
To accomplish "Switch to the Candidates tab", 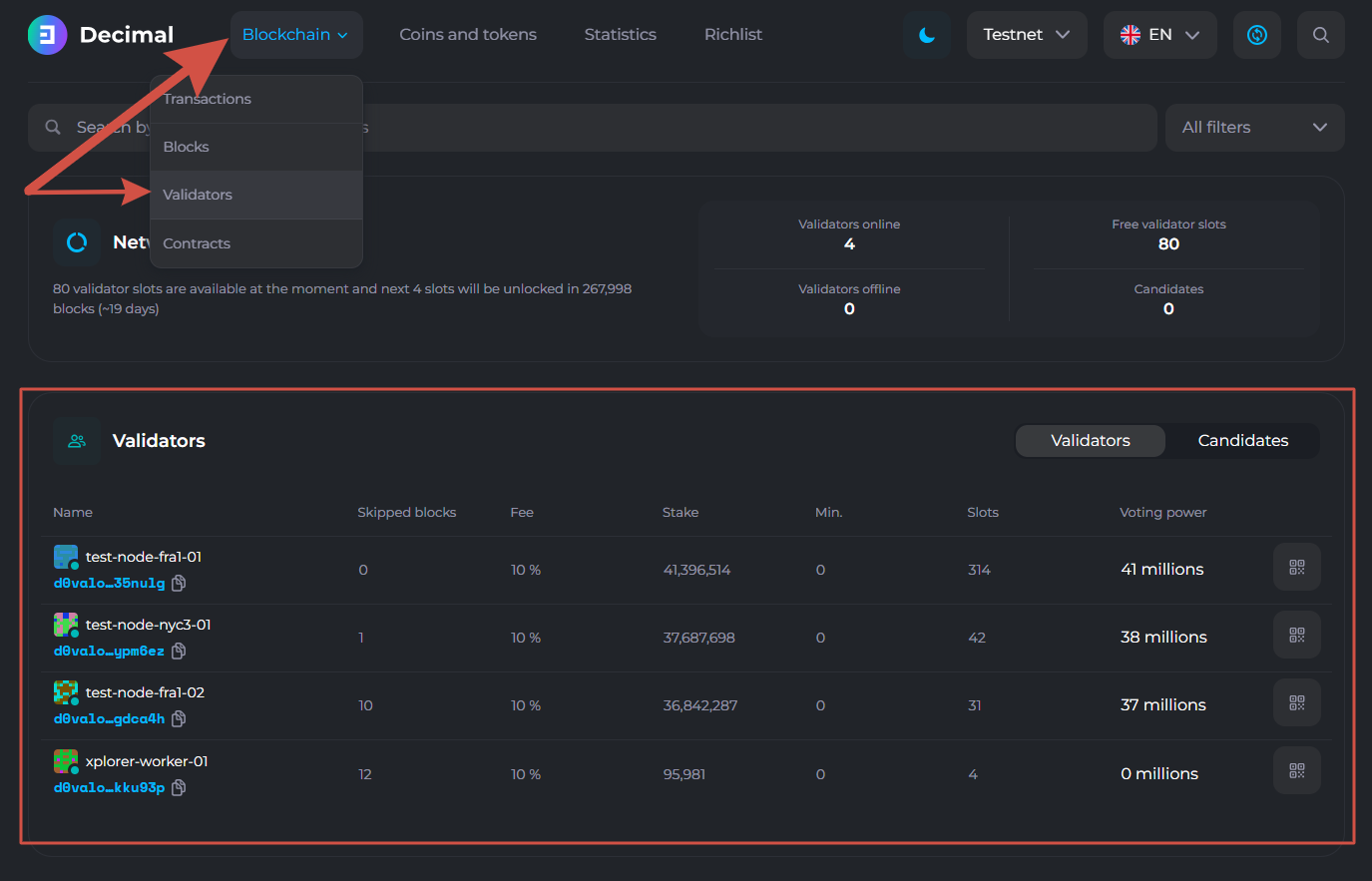I will pyautogui.click(x=1243, y=440).
